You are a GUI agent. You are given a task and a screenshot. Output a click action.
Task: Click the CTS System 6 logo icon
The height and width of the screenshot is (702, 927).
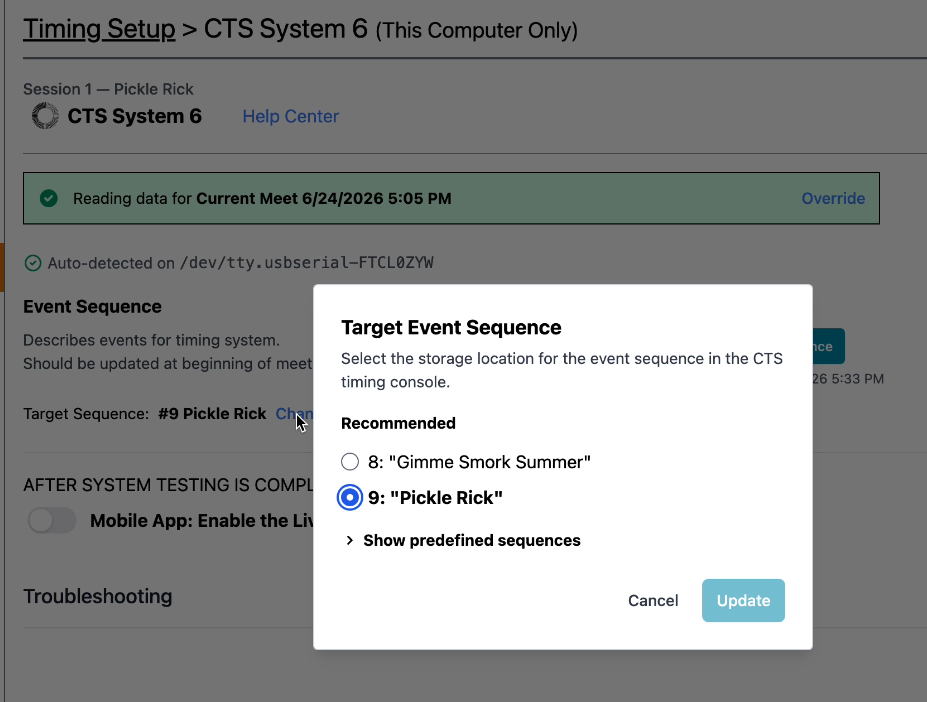click(45, 116)
